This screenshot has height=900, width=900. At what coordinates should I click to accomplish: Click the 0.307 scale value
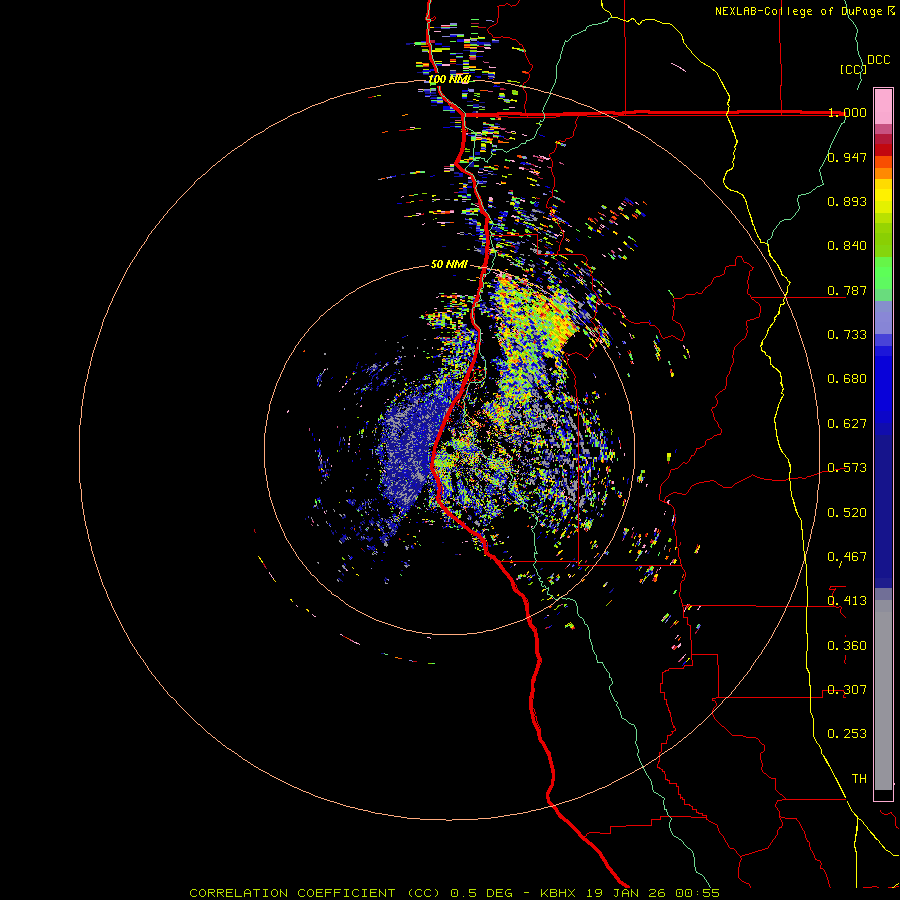coord(847,690)
